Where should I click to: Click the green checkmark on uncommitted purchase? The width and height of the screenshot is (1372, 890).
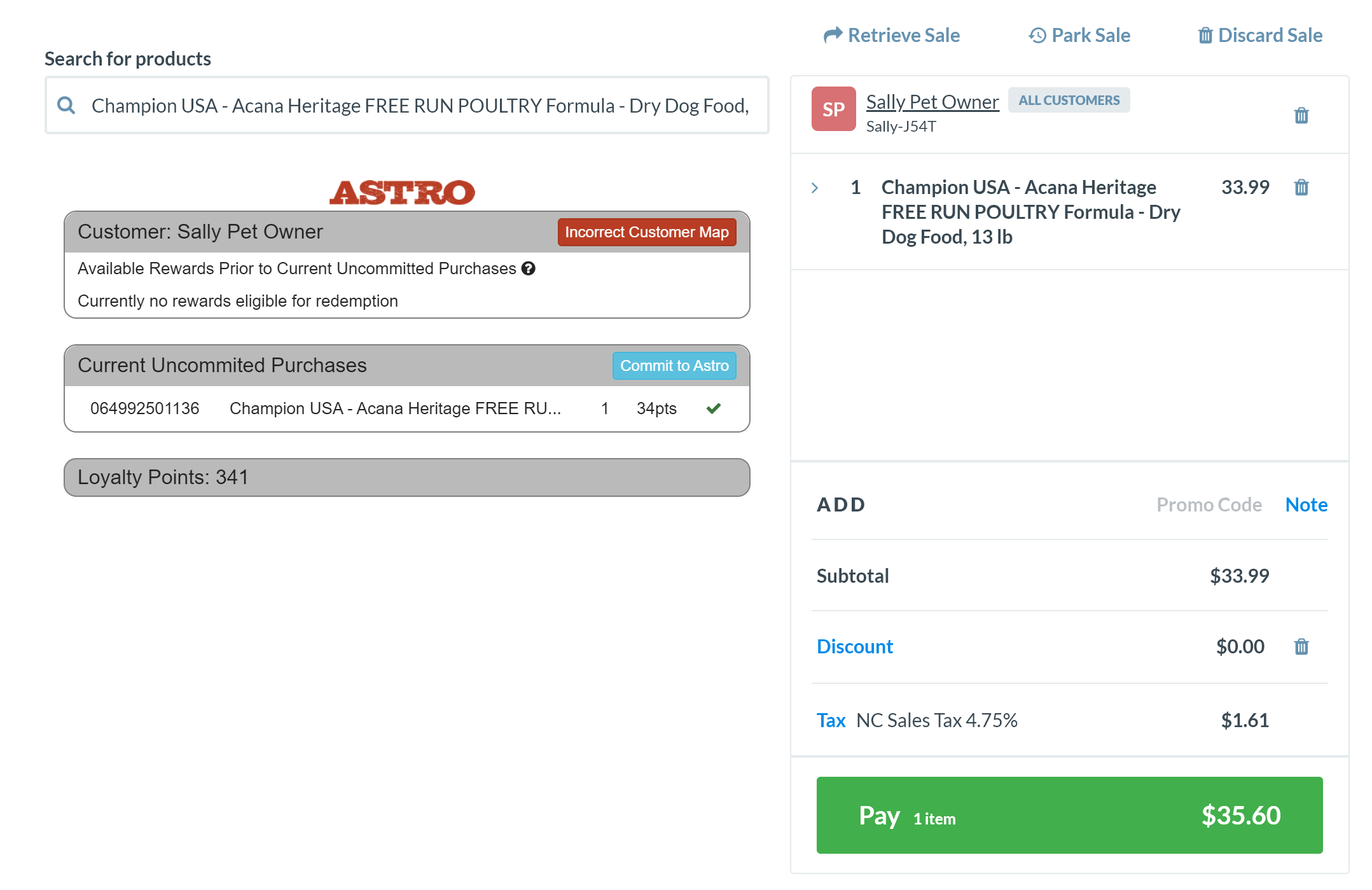click(x=713, y=408)
